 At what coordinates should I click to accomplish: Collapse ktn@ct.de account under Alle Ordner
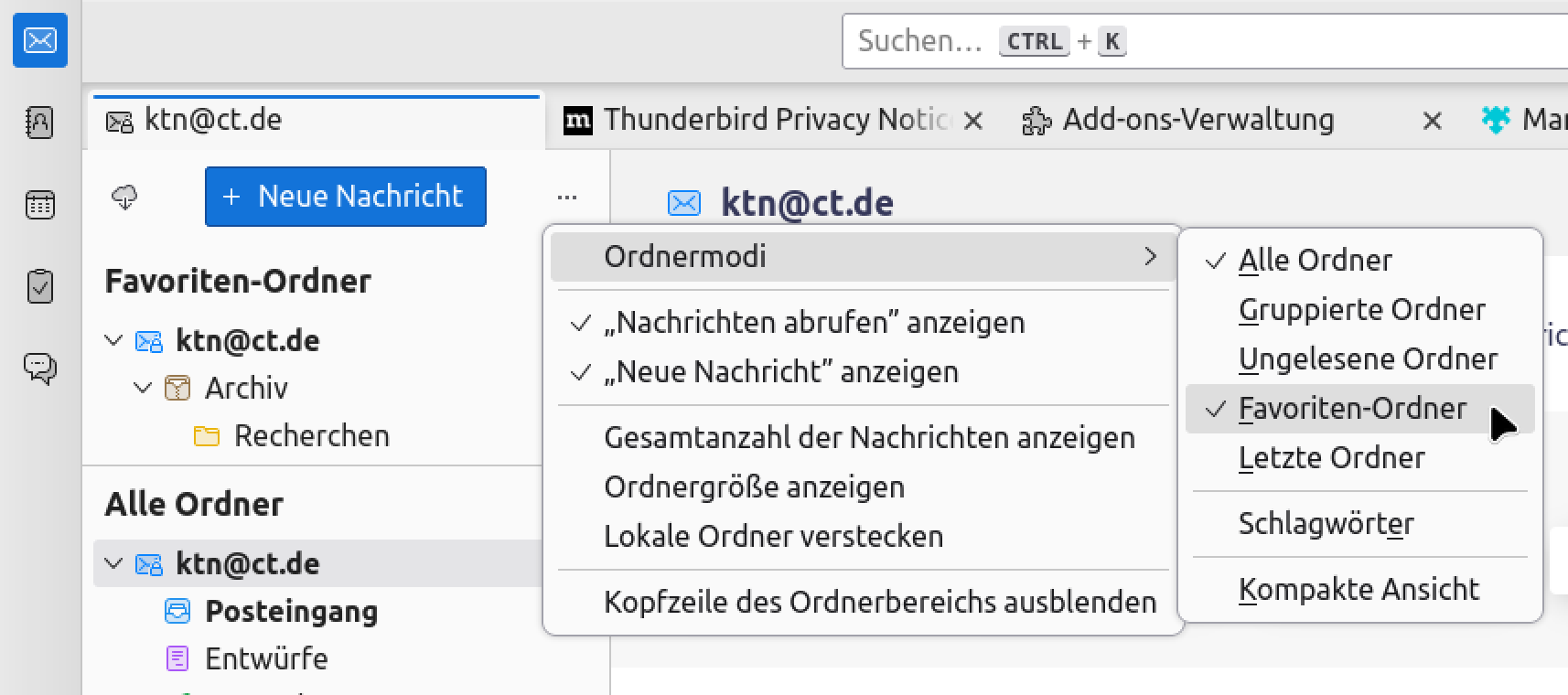pos(113,563)
